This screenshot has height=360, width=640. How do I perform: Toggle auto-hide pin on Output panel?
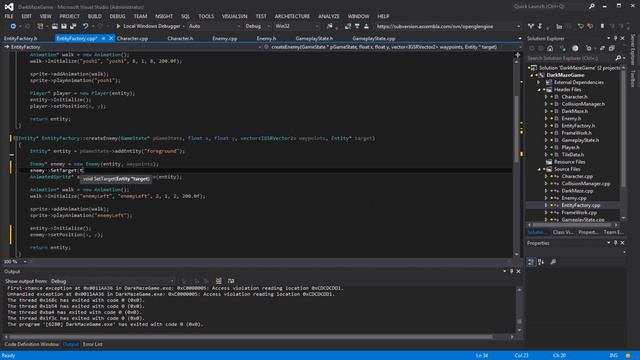point(511,271)
